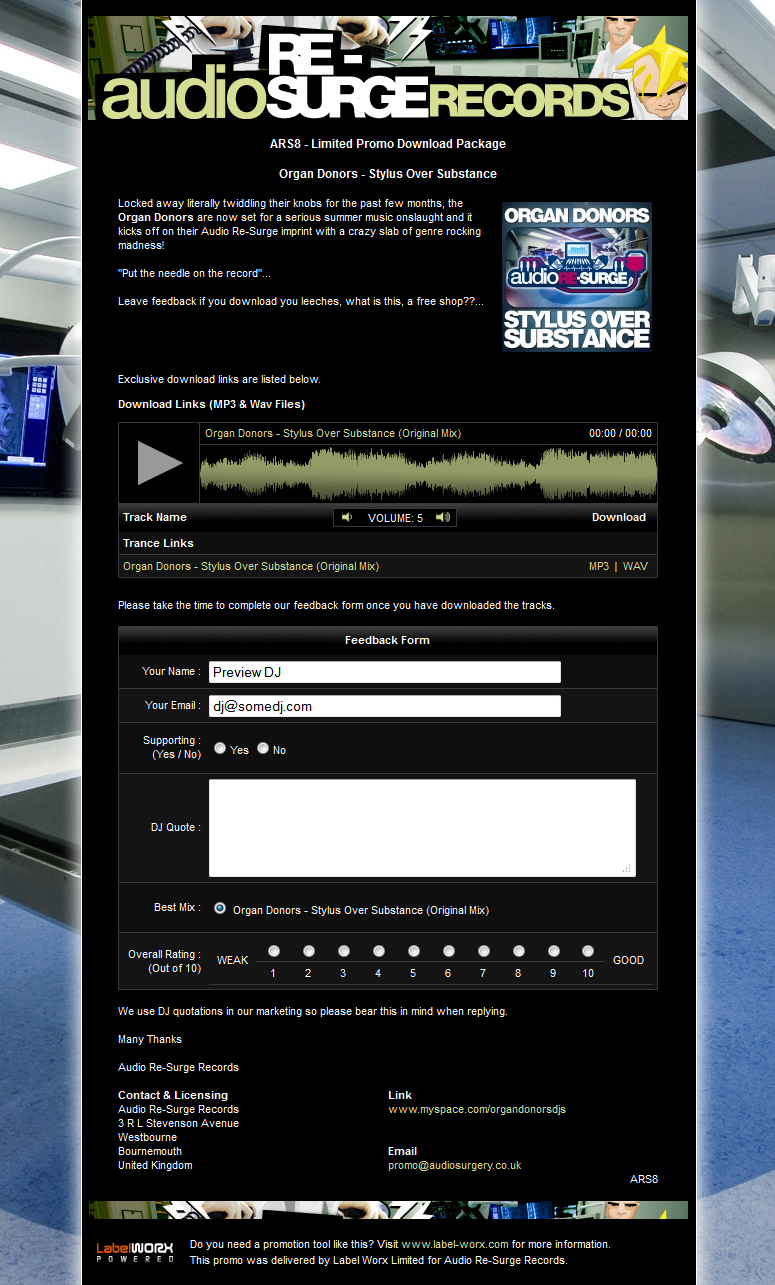This screenshot has width=775, height=1285.
Task: Rate the track 10 out of 10
Action: [x=588, y=951]
